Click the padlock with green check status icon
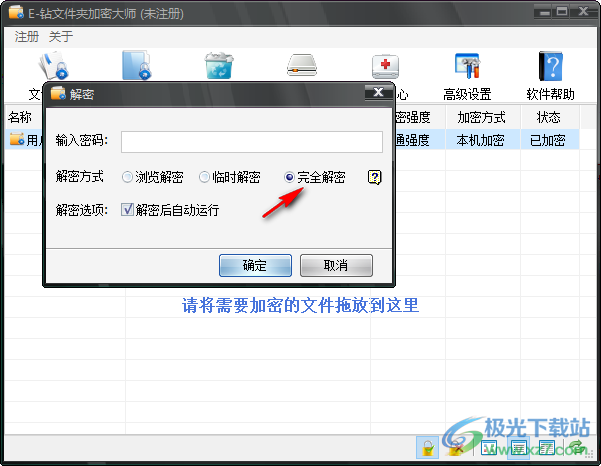This screenshot has height=466, width=601. coord(428,447)
